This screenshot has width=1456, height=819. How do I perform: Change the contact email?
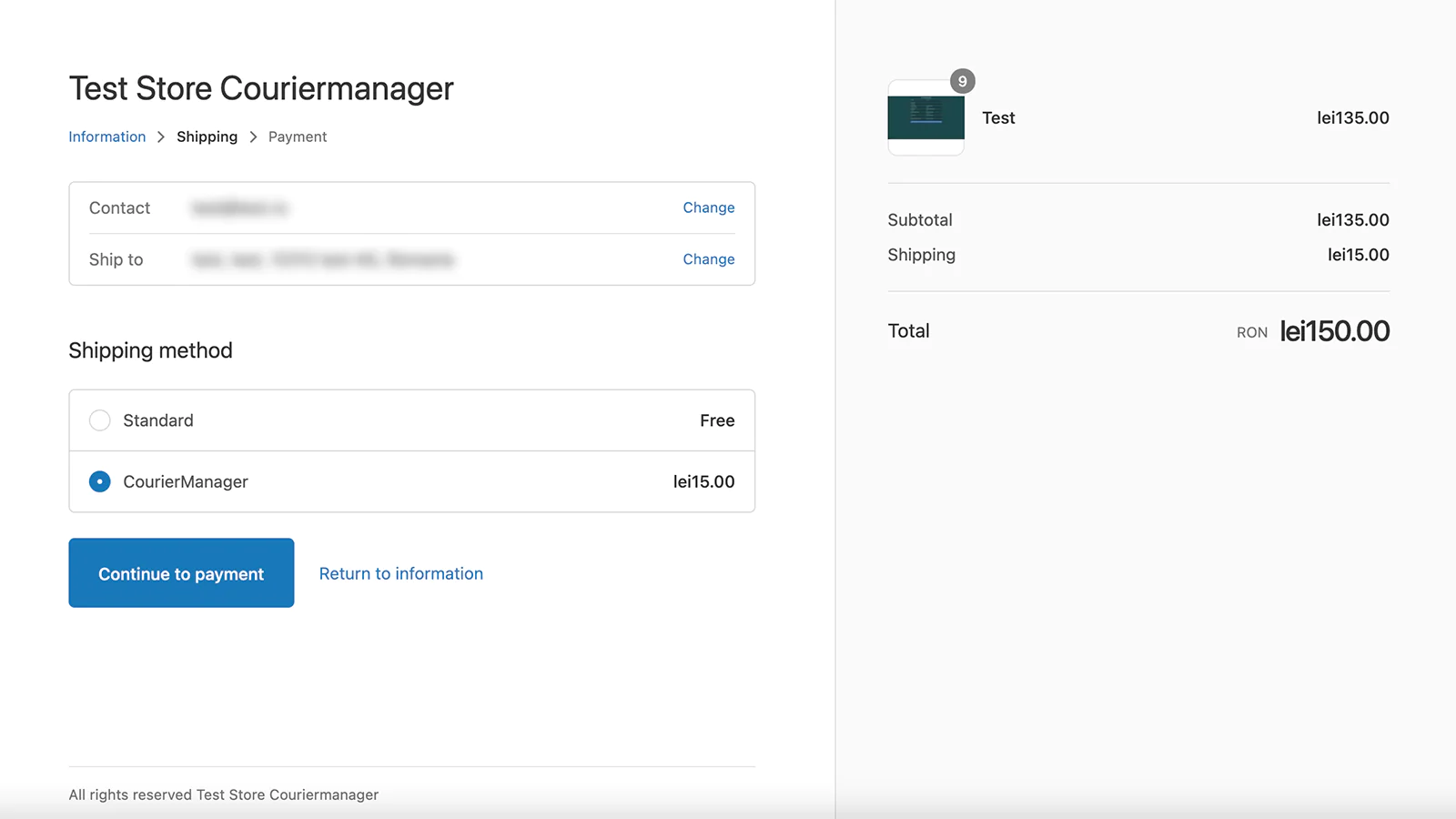(709, 207)
